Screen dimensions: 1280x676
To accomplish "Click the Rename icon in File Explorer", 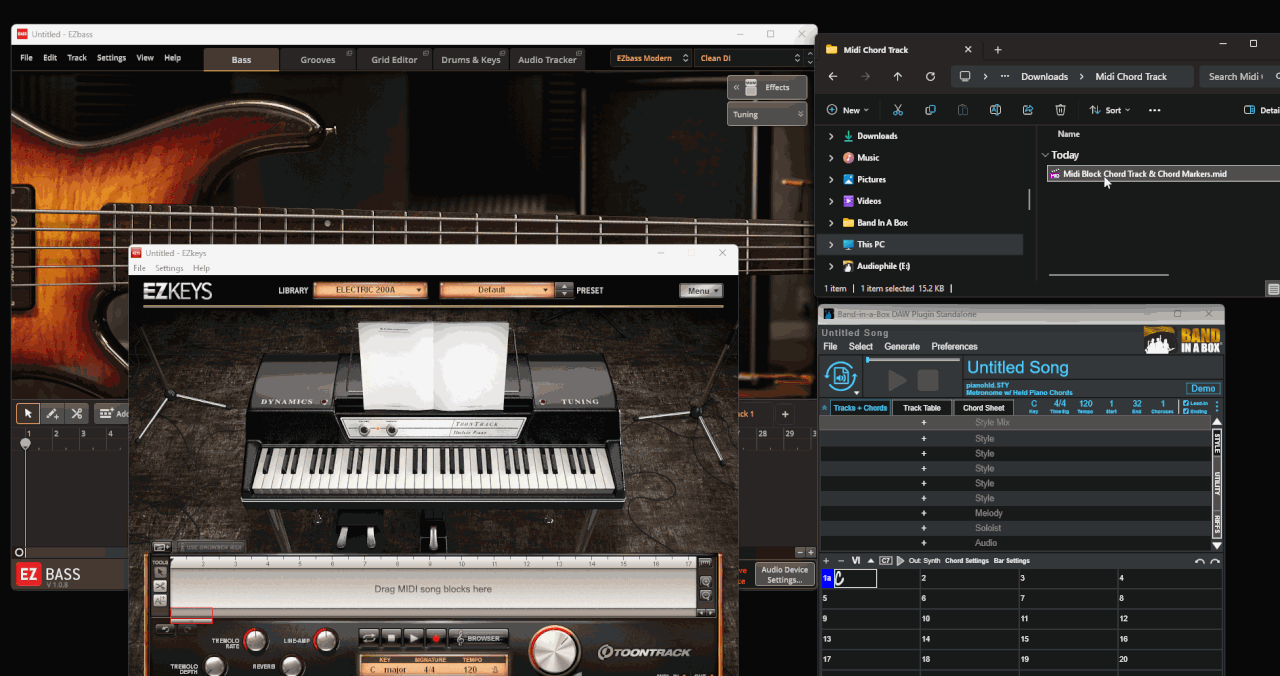I will coord(995,110).
